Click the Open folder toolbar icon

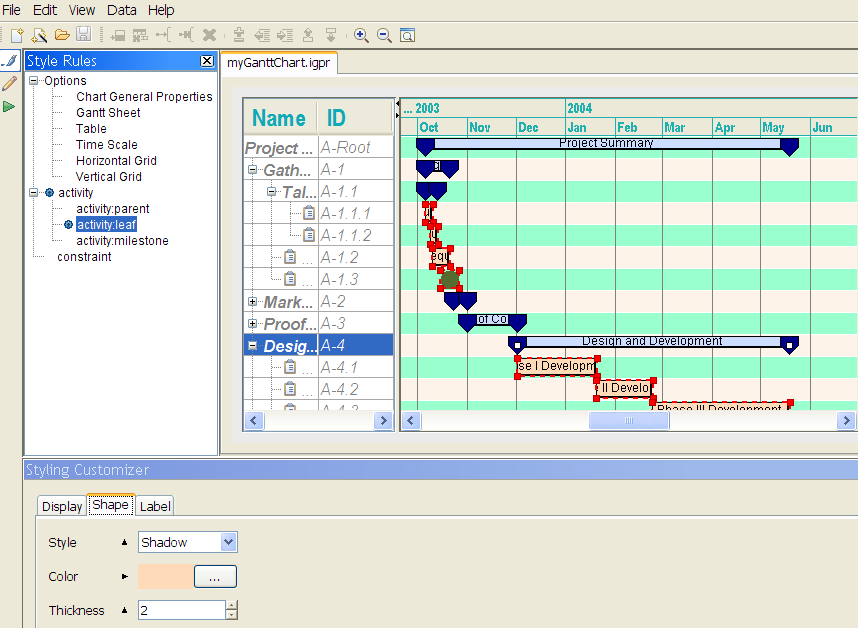point(62,35)
